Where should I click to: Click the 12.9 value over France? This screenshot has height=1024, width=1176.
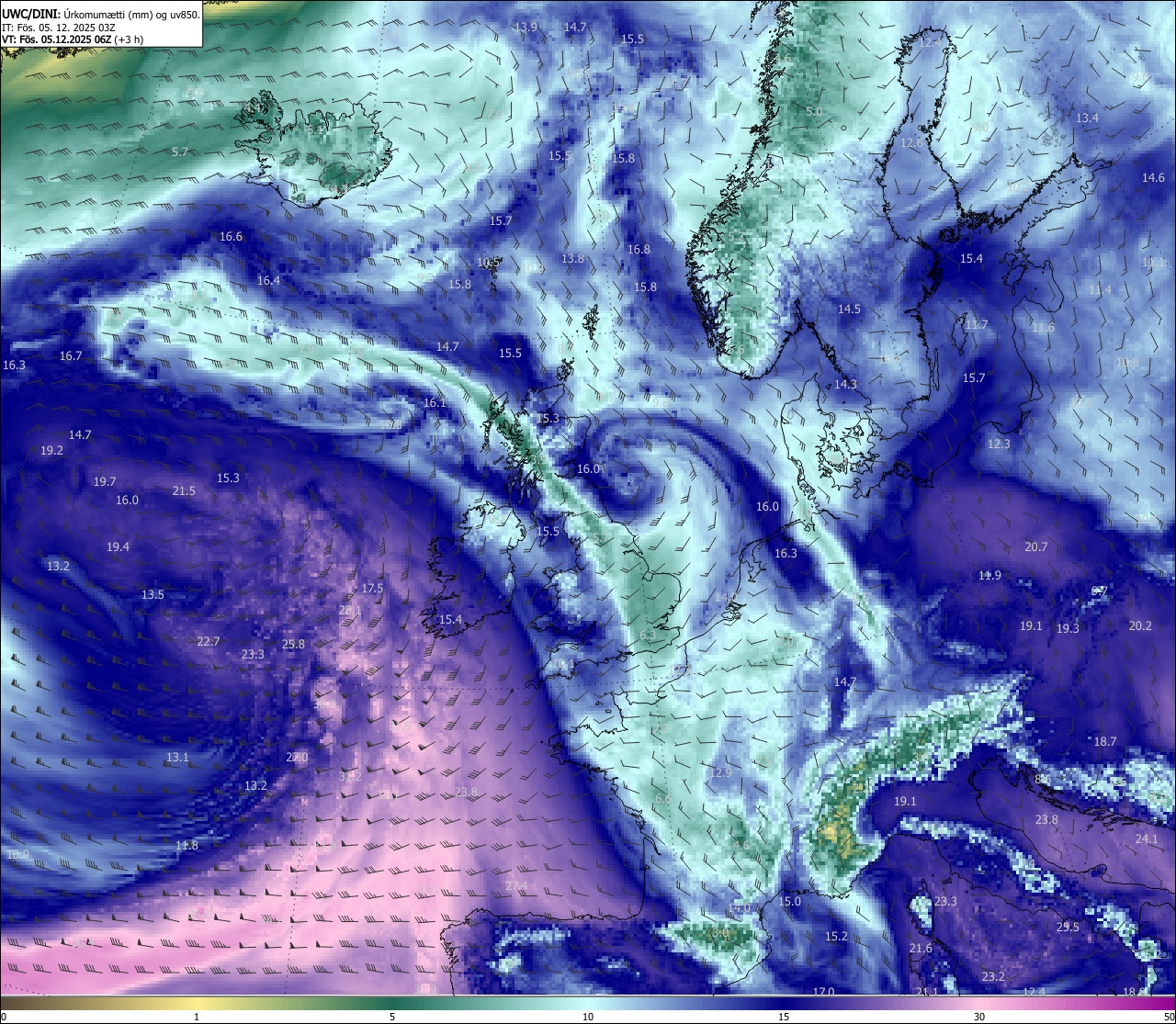point(721,773)
